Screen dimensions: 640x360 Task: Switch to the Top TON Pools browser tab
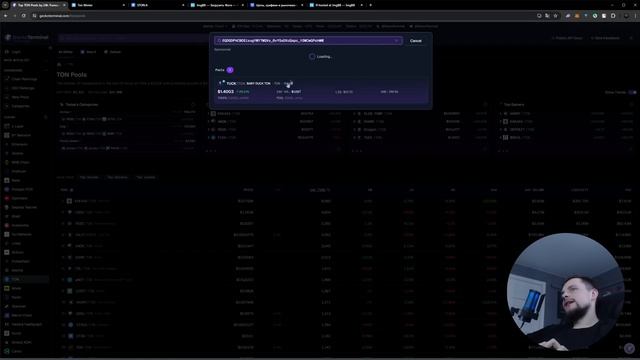click(x=39, y=5)
